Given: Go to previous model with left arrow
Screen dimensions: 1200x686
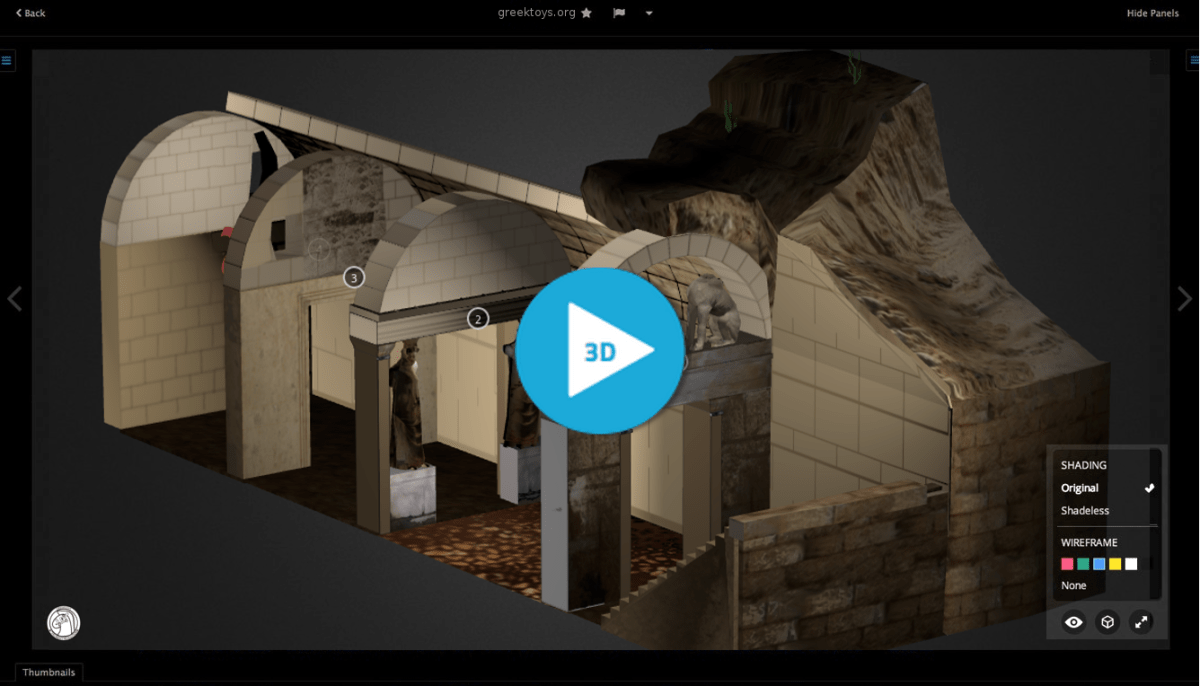Looking at the screenshot, I should (15, 299).
